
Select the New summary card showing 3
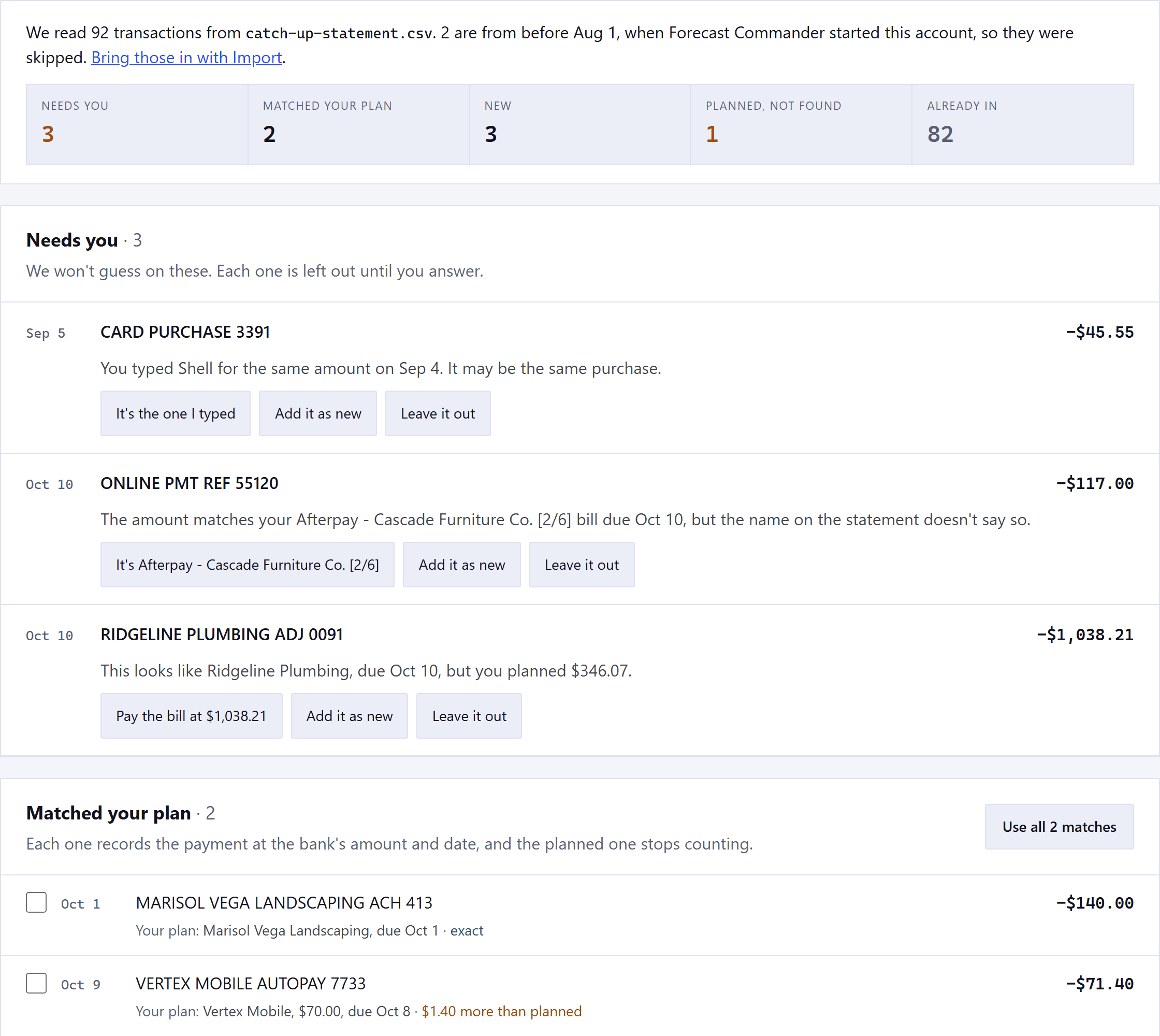pos(580,125)
